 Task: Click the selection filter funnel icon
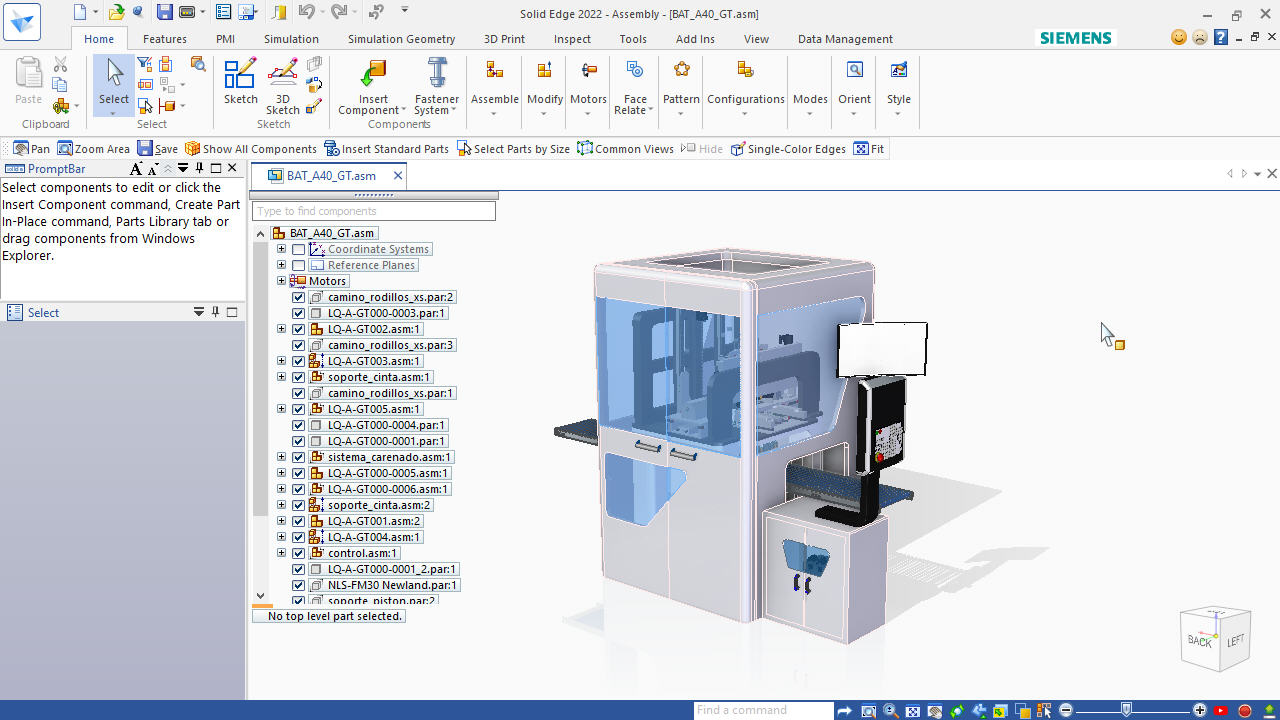click(x=145, y=64)
